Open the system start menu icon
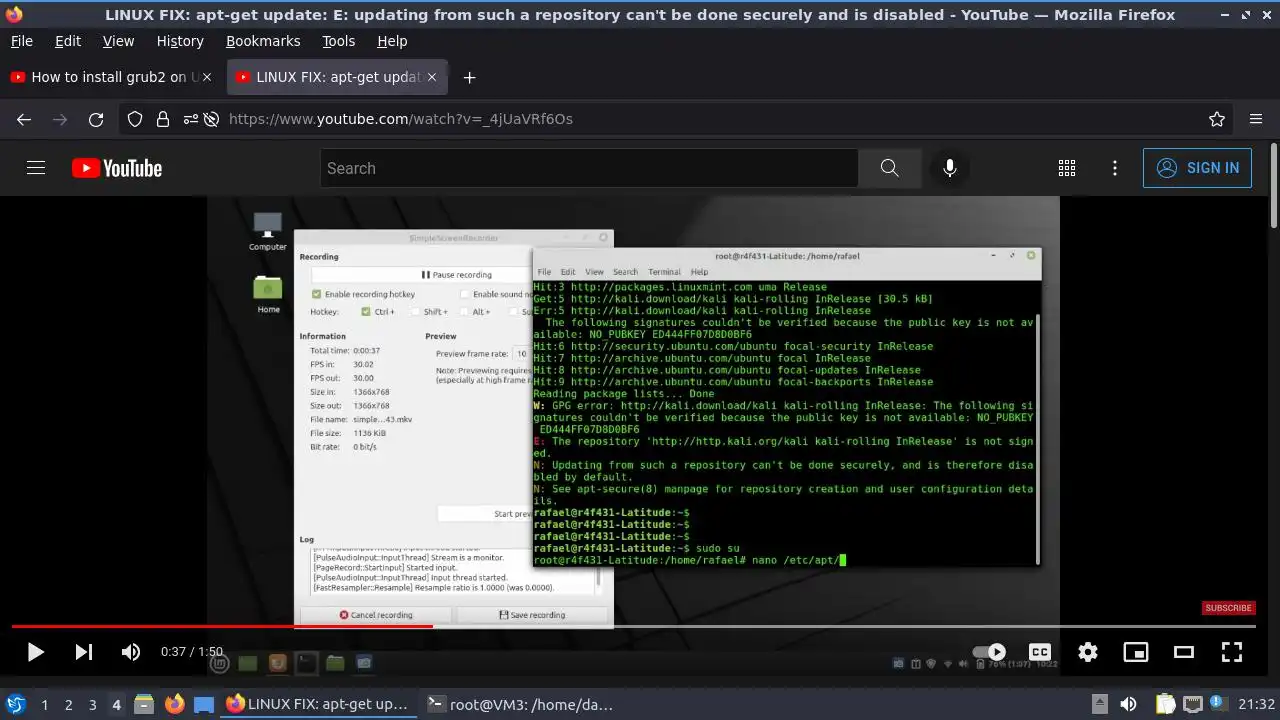1280x720 pixels. click(16, 704)
